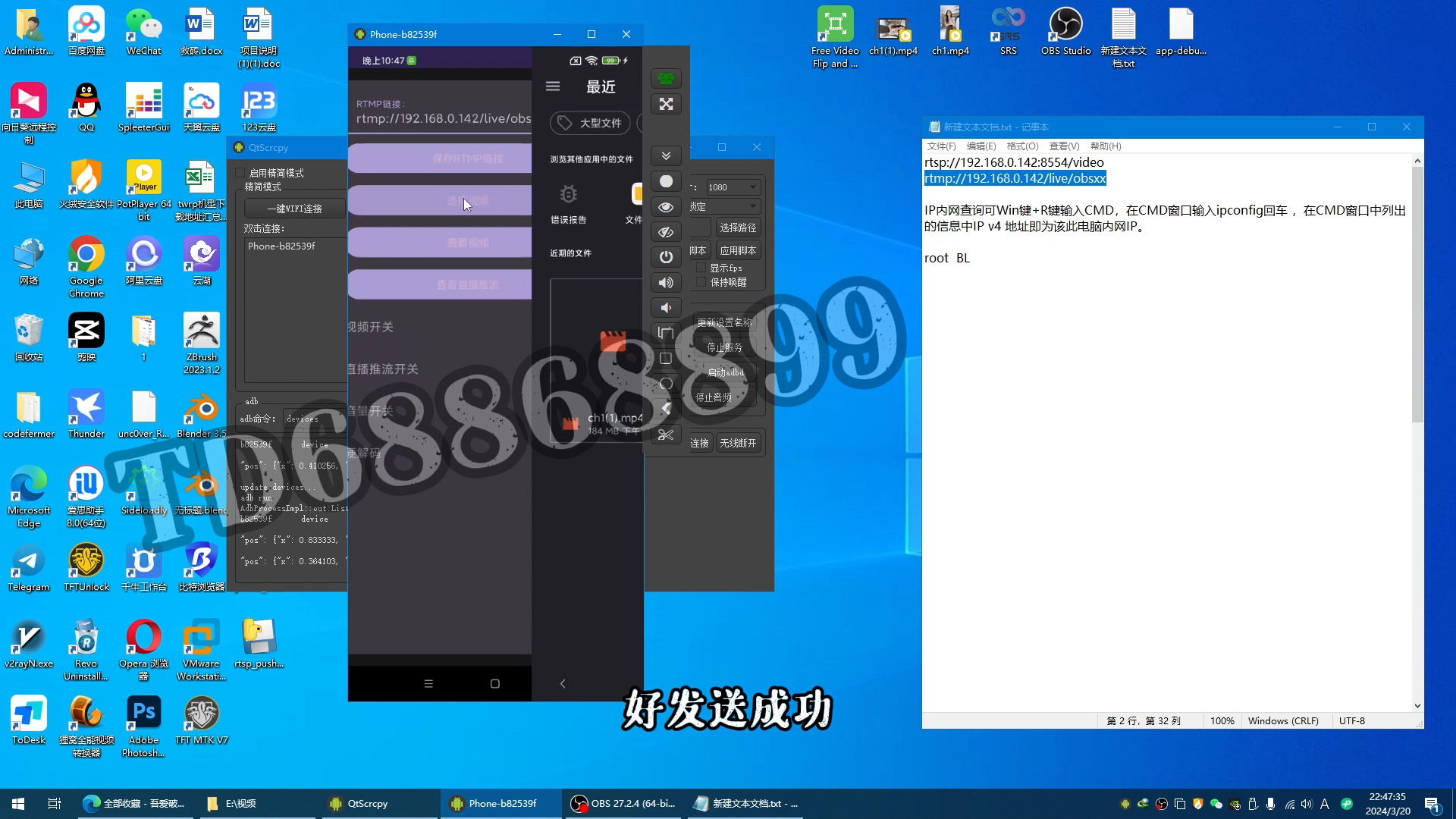1456x819 pixels.
Task: Click the 选择路径 button
Action: 737,227
